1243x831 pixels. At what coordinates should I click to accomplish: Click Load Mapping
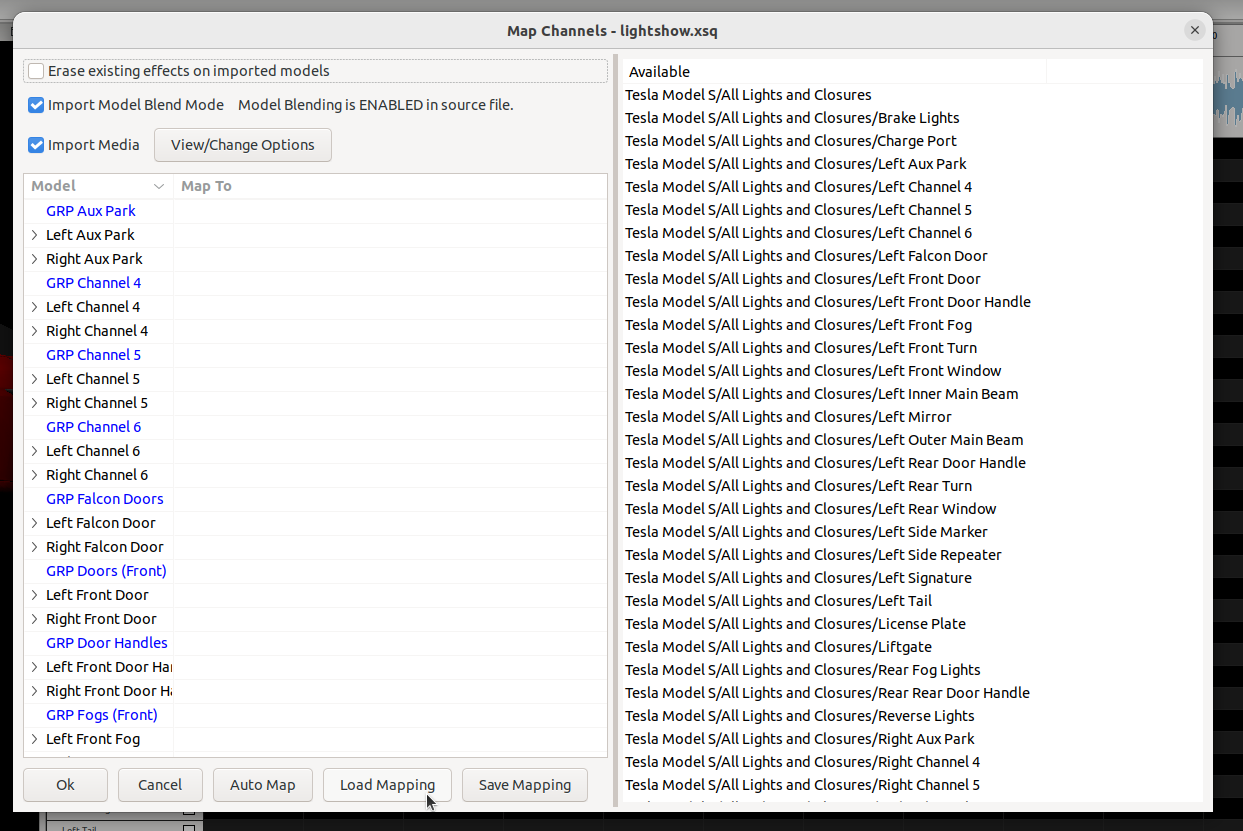(387, 785)
